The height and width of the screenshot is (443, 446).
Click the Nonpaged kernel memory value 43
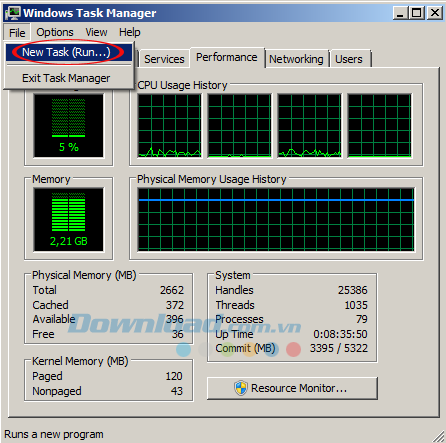(x=177, y=391)
